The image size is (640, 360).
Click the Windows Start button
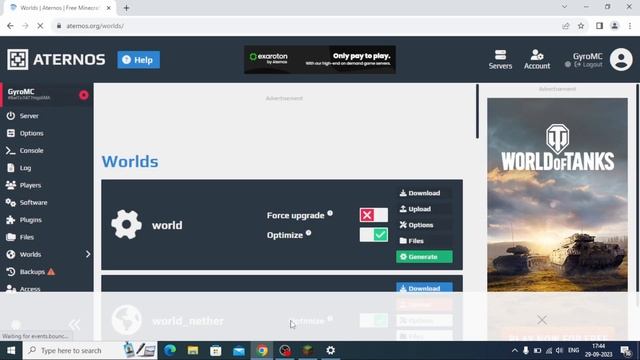(x=11, y=350)
